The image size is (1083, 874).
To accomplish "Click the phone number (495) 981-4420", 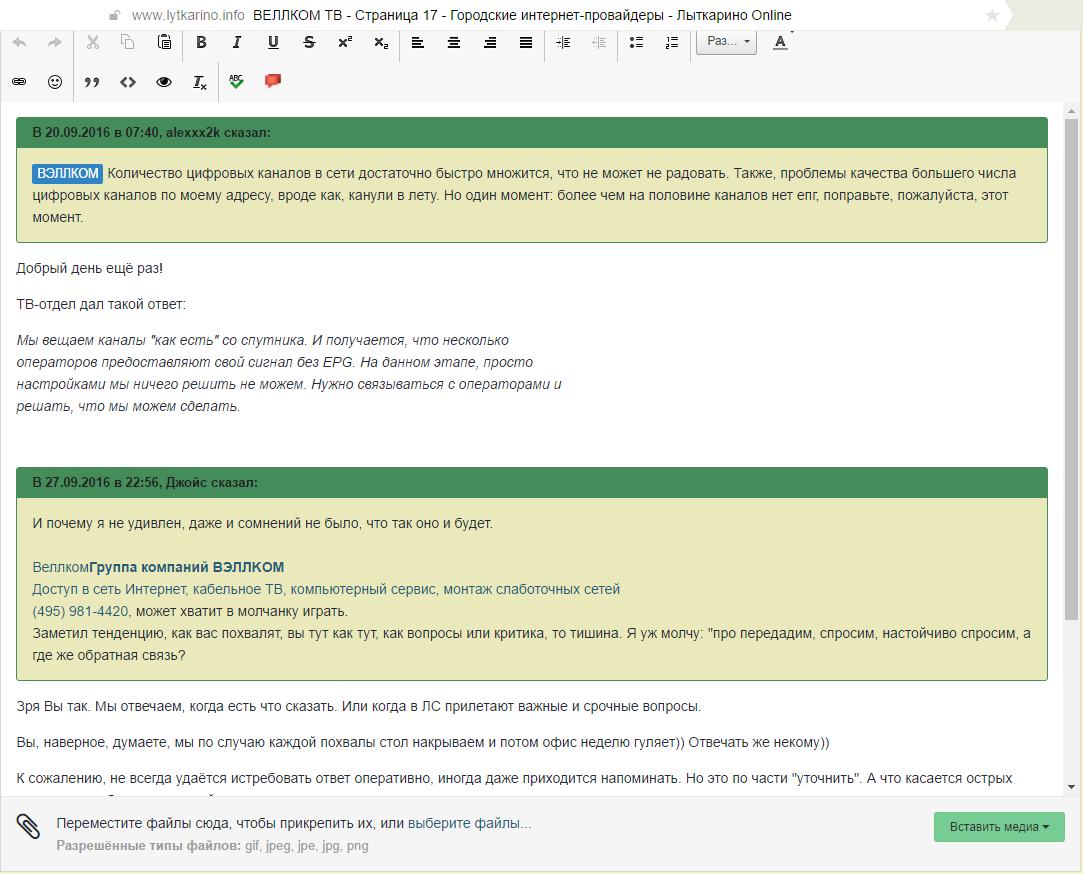I will click(80, 611).
